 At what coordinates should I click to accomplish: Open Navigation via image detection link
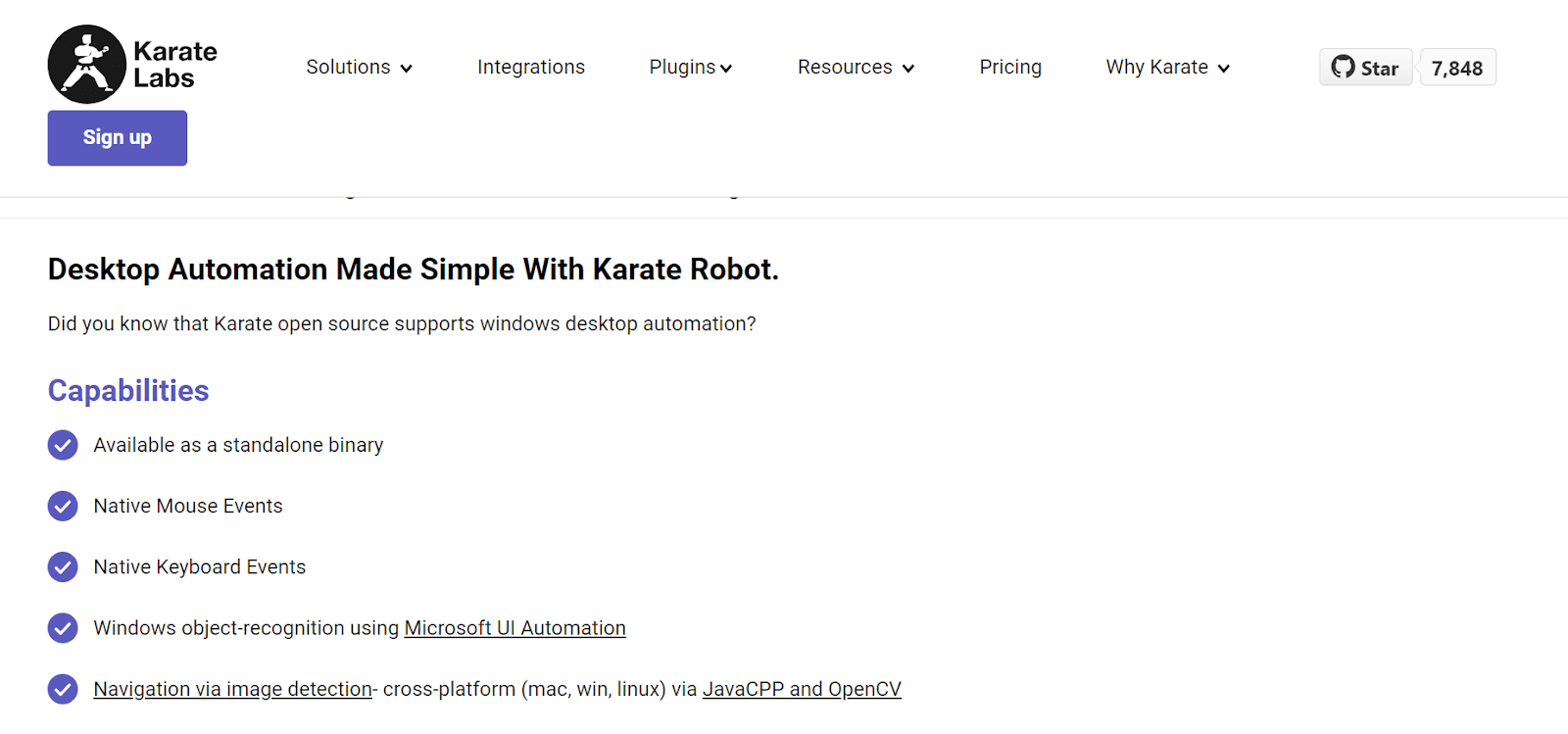pos(233,689)
